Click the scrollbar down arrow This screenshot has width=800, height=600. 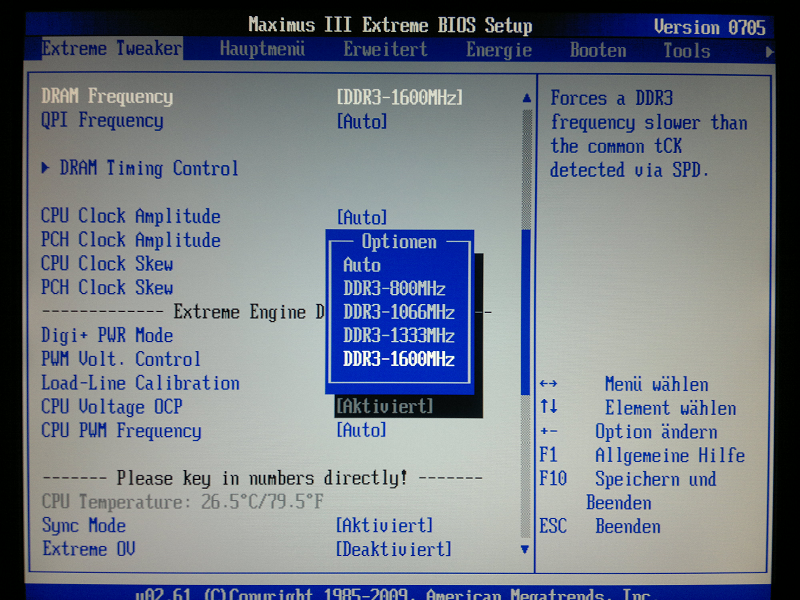[x=526, y=549]
